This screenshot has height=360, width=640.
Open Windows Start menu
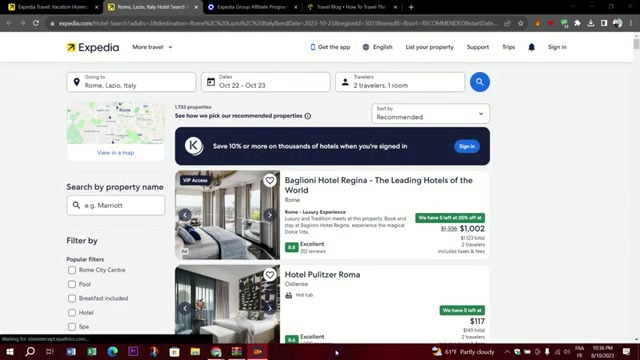pyautogui.click(x=10, y=351)
